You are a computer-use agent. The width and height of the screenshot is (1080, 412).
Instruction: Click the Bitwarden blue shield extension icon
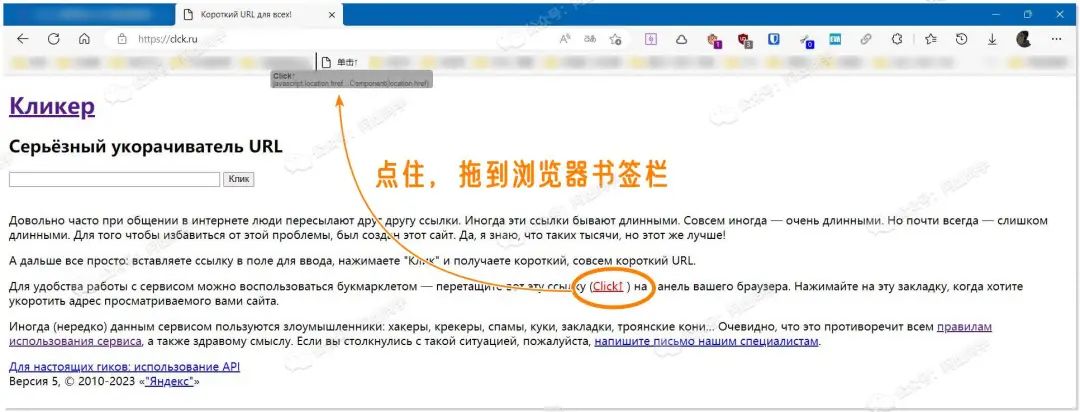[773, 39]
